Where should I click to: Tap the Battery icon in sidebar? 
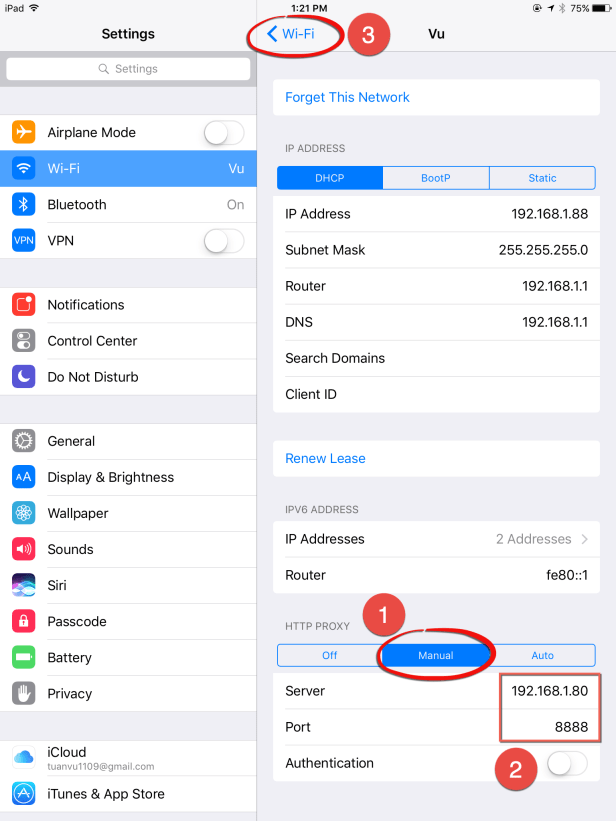tap(24, 657)
